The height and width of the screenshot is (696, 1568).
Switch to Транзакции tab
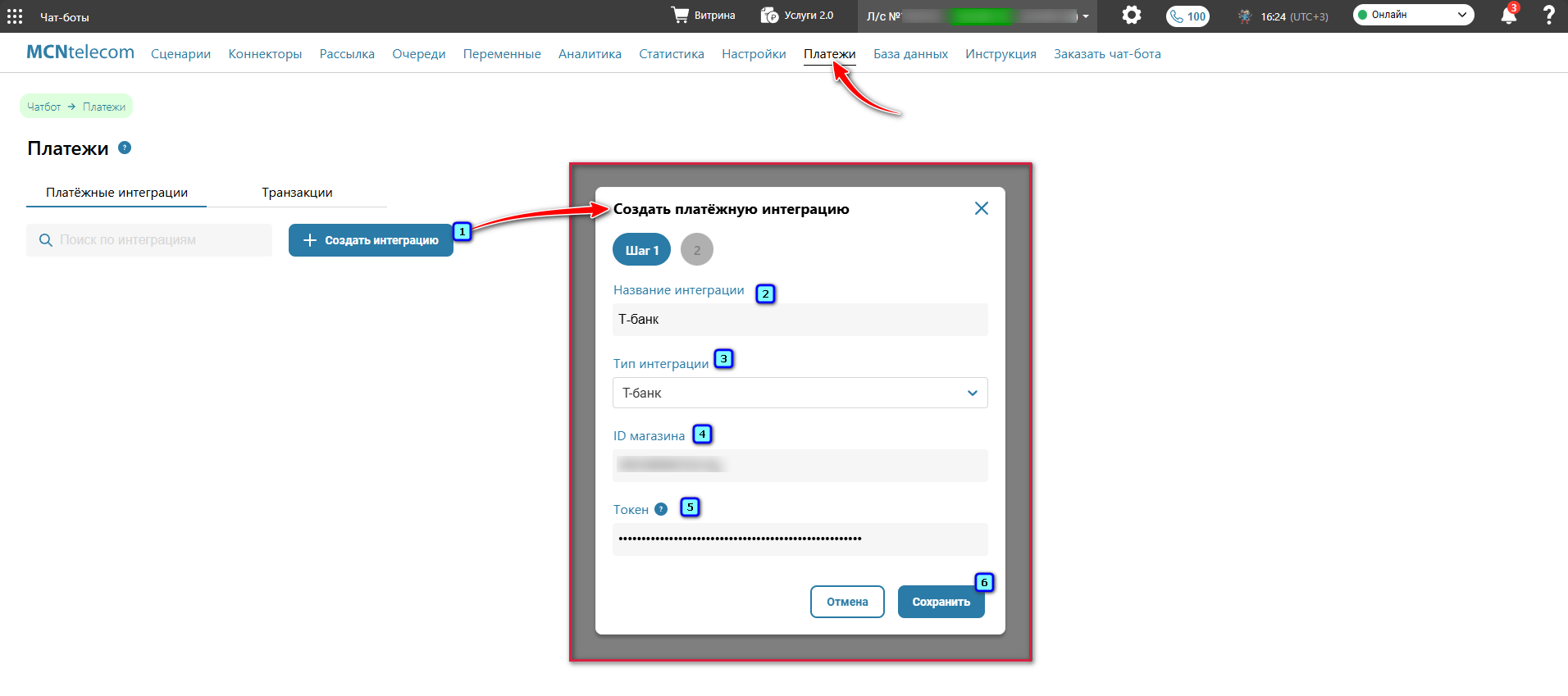(297, 193)
